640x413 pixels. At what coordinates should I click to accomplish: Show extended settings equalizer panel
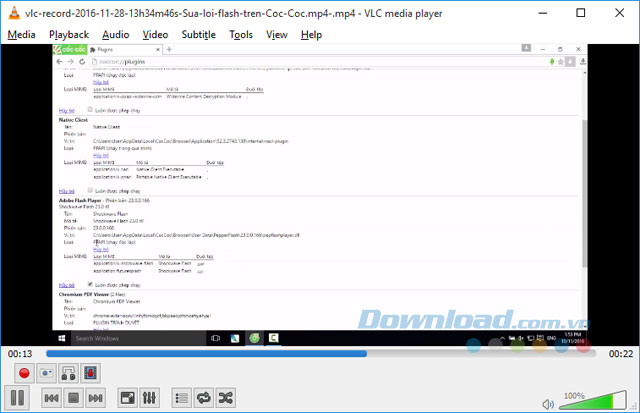tap(149, 397)
